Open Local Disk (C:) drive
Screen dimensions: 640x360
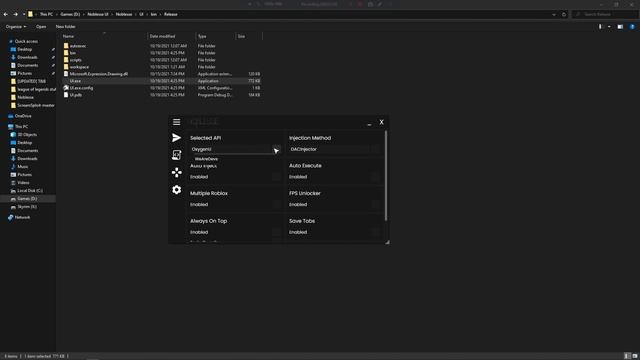[x=29, y=191]
